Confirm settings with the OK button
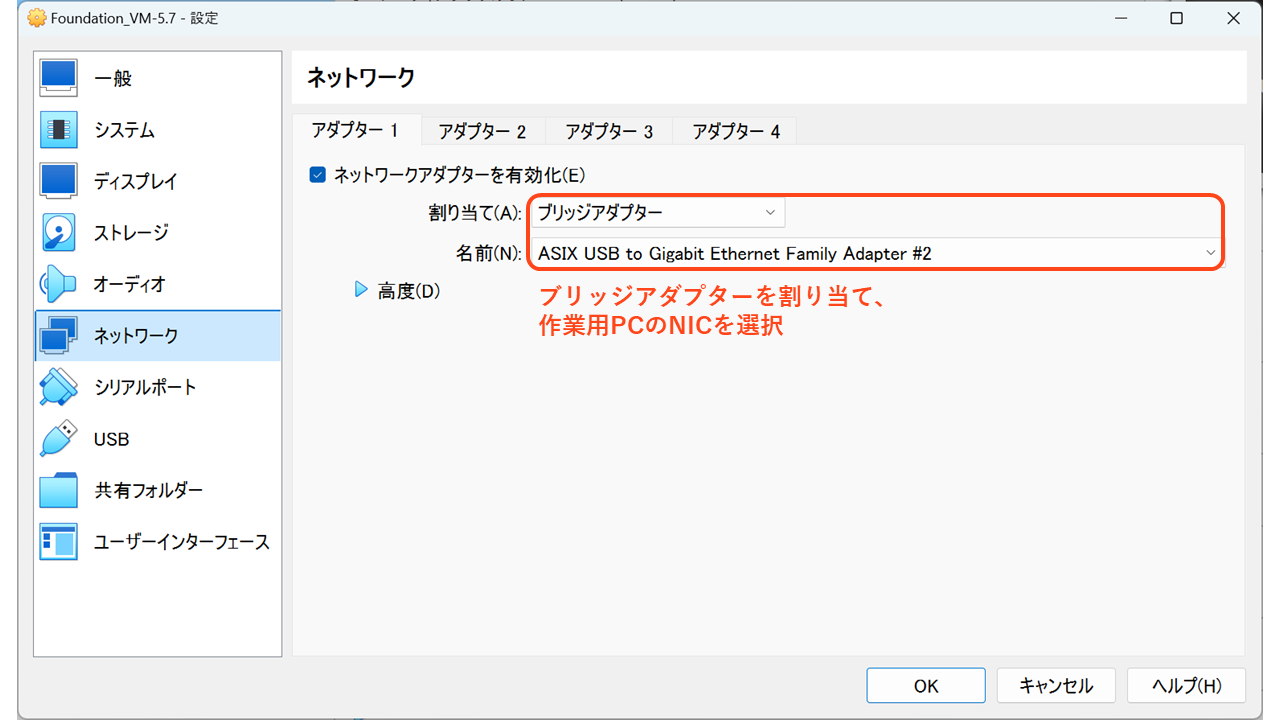Viewport: 1280px width, 720px height. coord(926,686)
